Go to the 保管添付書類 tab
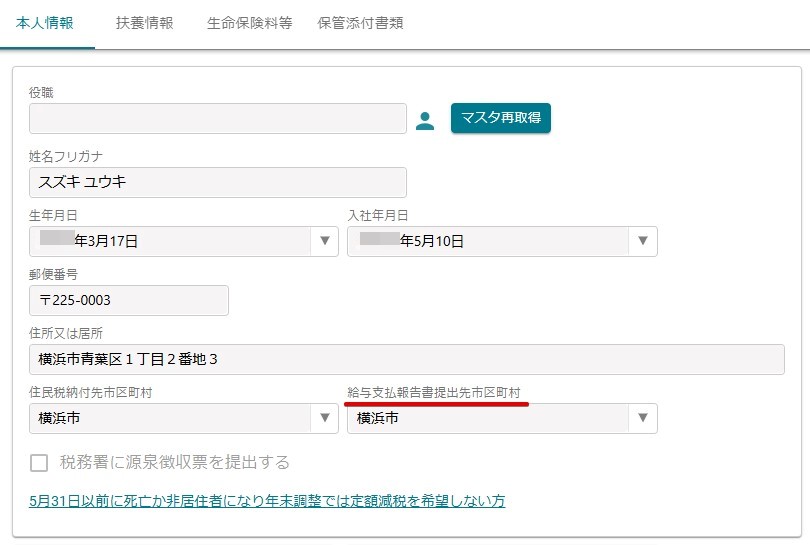This screenshot has width=810, height=545. click(360, 23)
